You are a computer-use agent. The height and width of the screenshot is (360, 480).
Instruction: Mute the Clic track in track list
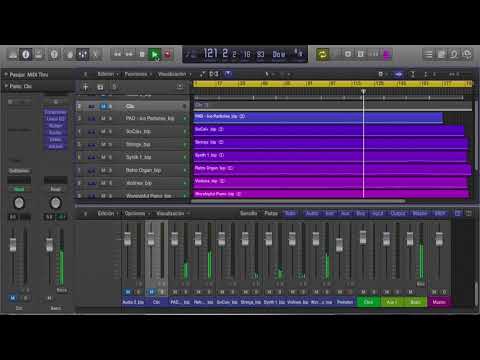click(x=103, y=106)
